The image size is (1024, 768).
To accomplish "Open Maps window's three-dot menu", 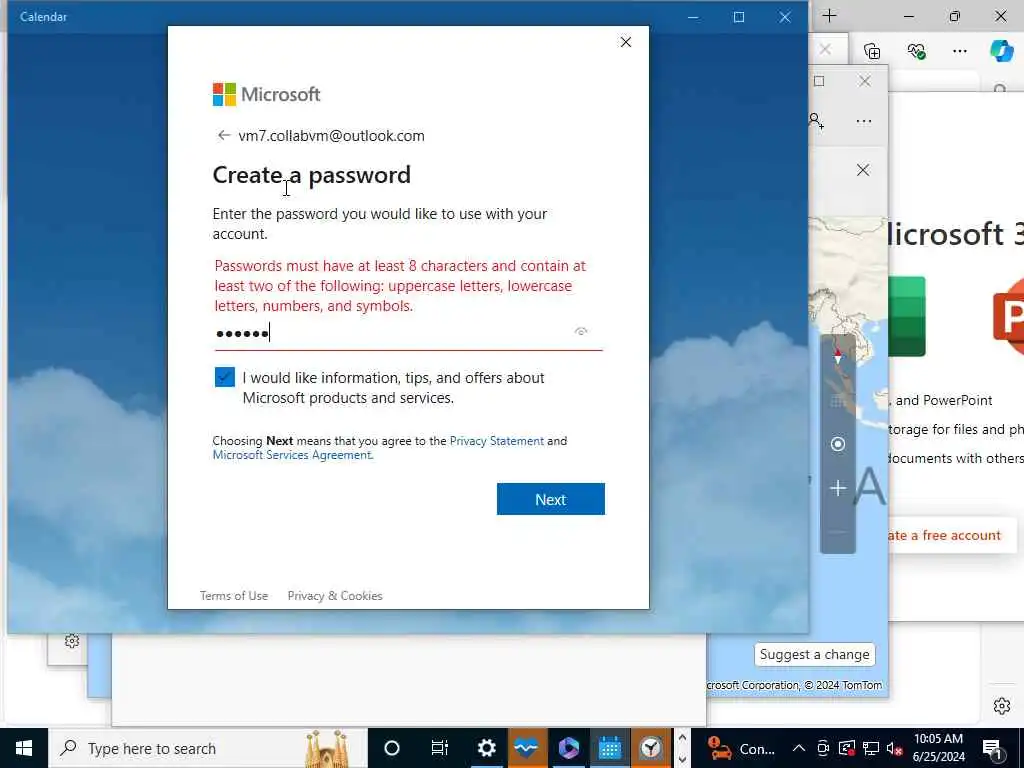I will click(x=863, y=121).
